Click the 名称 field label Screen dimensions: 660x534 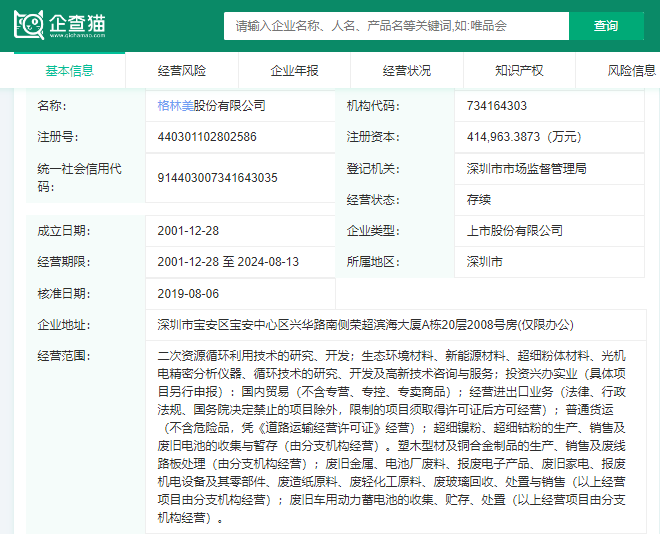pos(52,106)
